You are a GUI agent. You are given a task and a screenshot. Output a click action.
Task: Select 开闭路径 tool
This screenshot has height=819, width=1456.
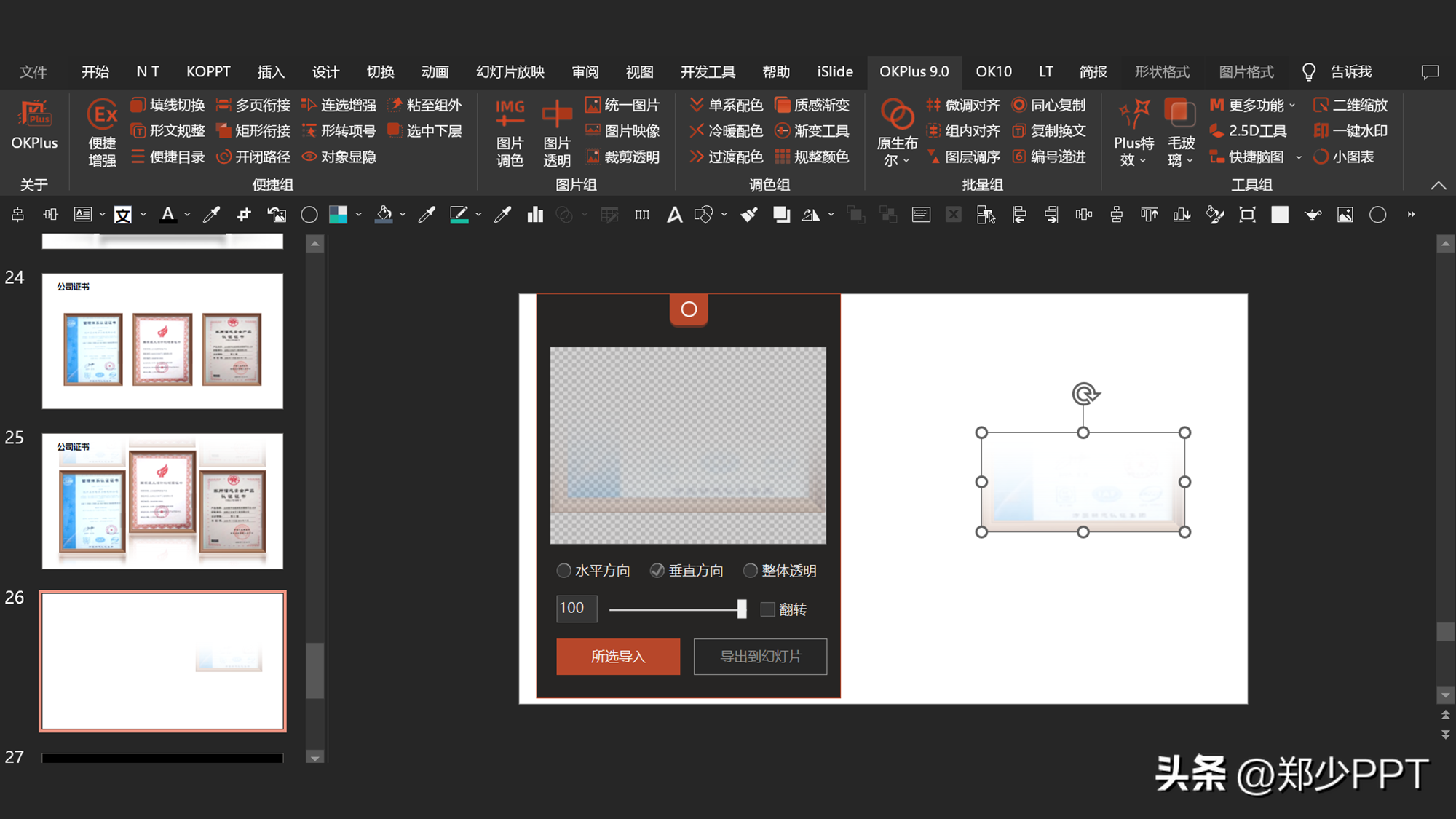click(254, 157)
